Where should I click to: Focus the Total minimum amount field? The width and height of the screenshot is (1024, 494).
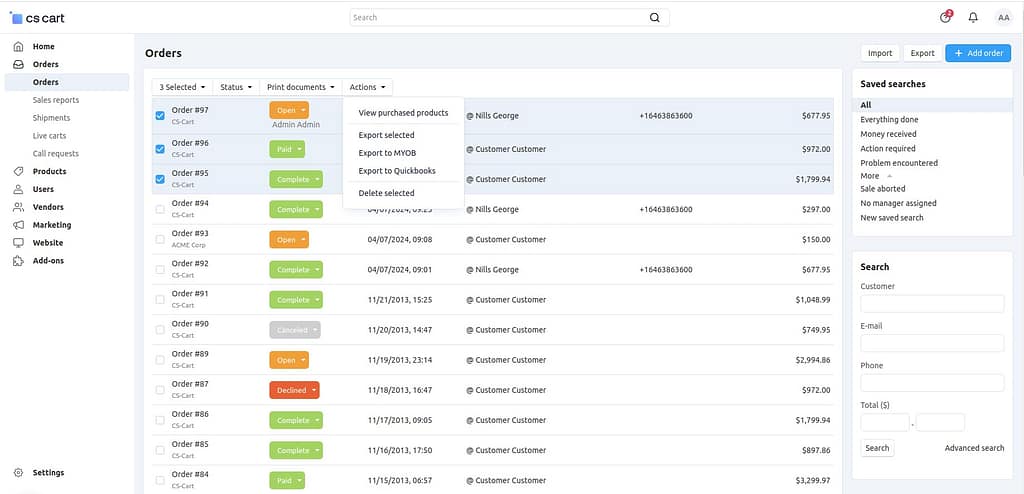(x=884, y=422)
